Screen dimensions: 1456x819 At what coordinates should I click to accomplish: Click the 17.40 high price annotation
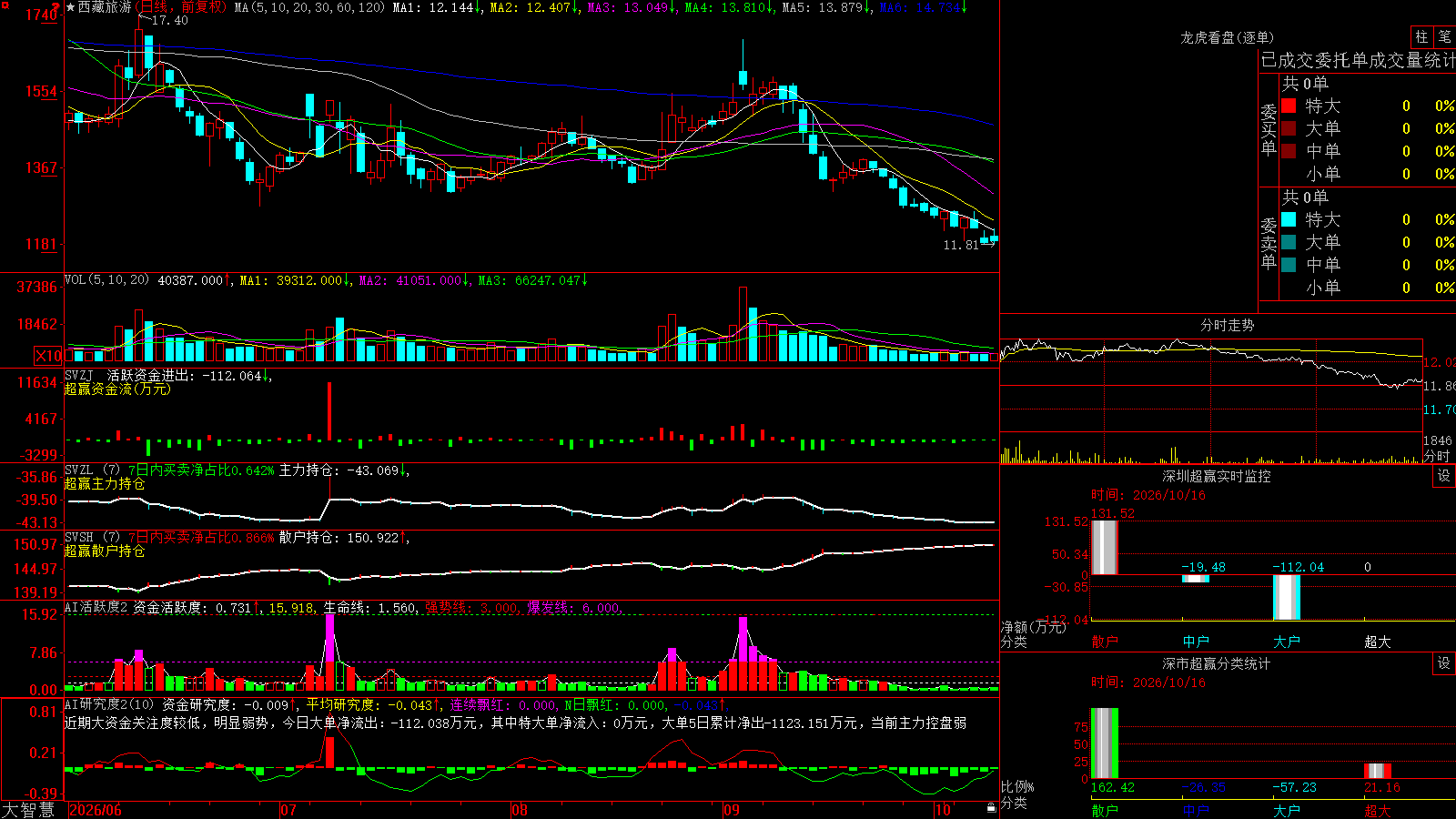click(170, 20)
